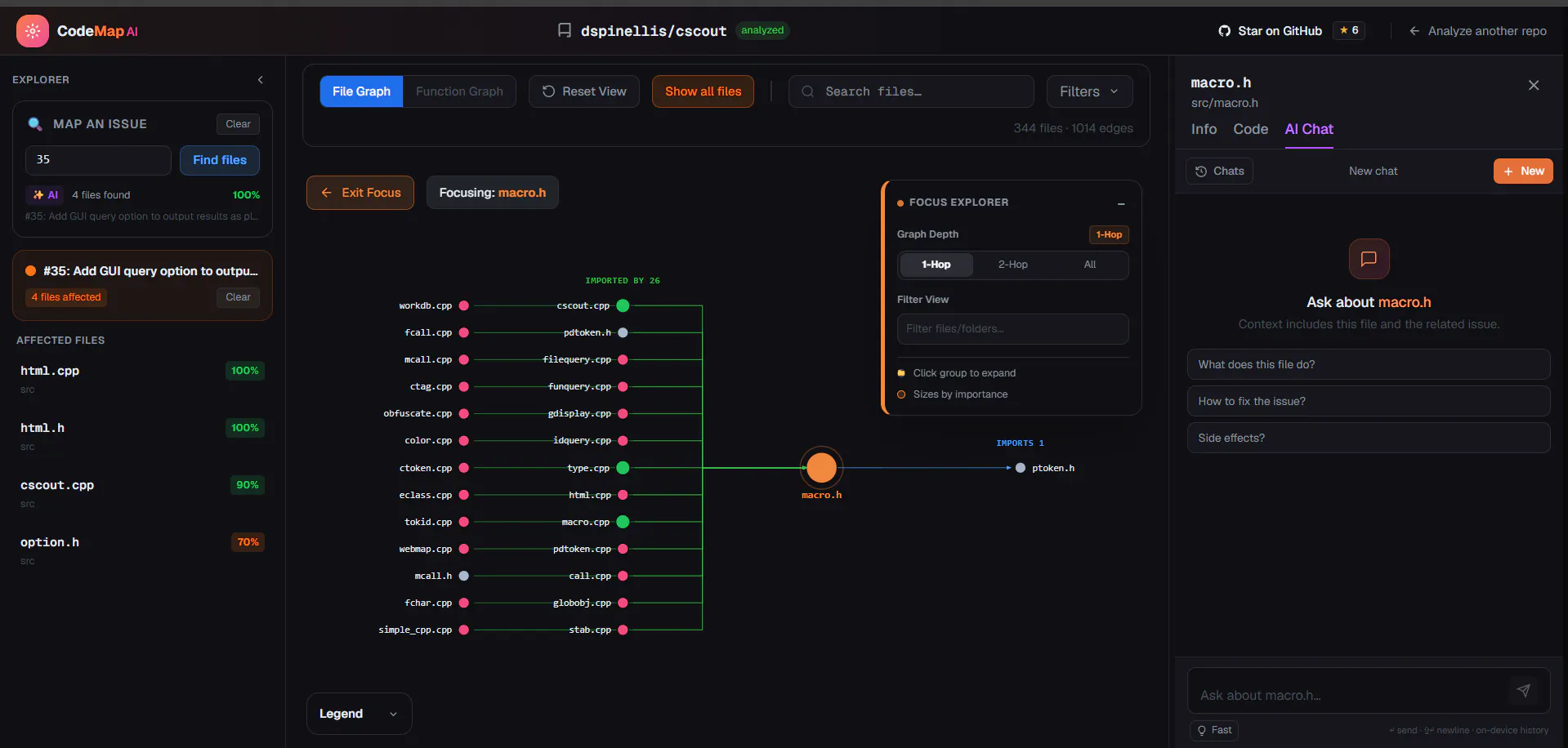This screenshot has width=1568, height=748.
Task: Close the macro.h details panel
Action: click(x=1534, y=85)
